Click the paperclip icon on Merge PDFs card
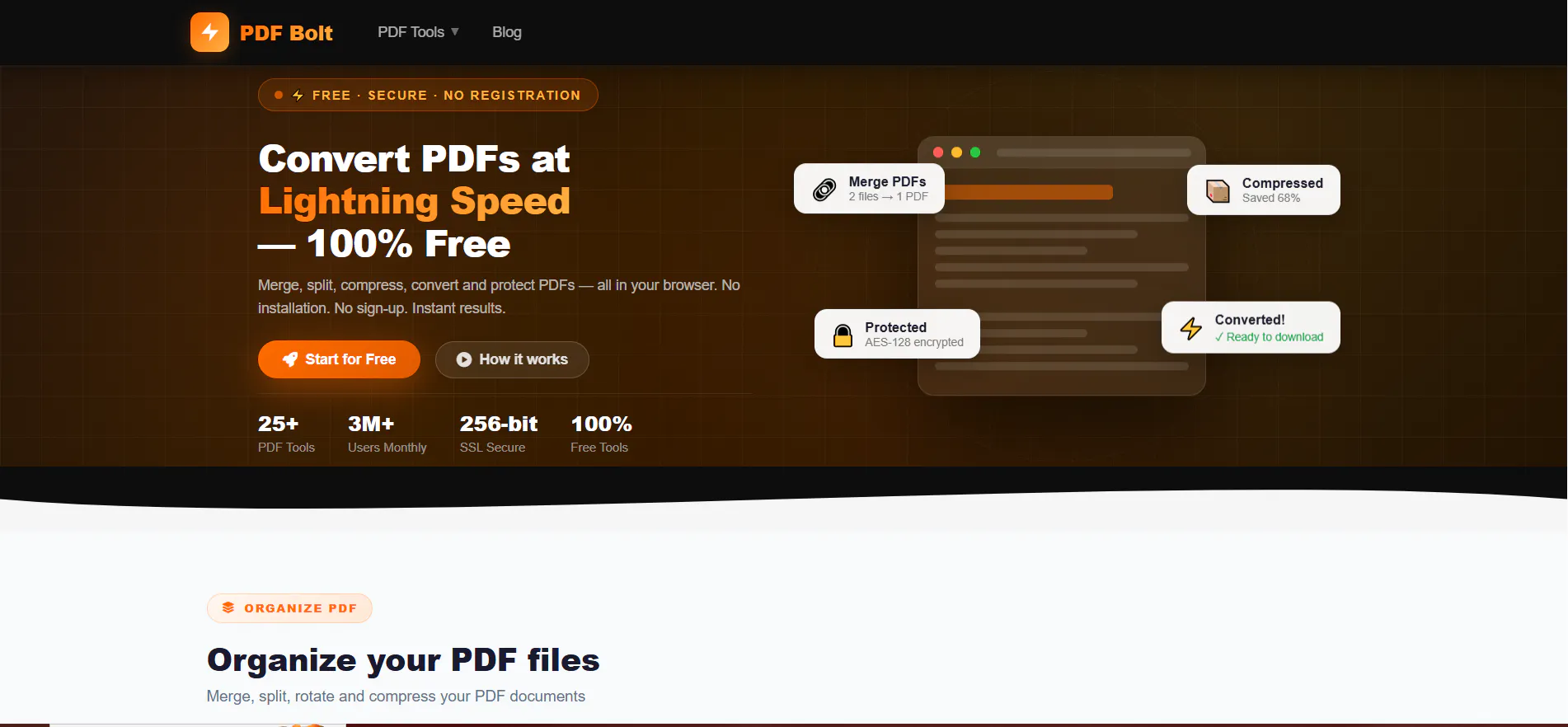1568x727 pixels. pos(824,190)
